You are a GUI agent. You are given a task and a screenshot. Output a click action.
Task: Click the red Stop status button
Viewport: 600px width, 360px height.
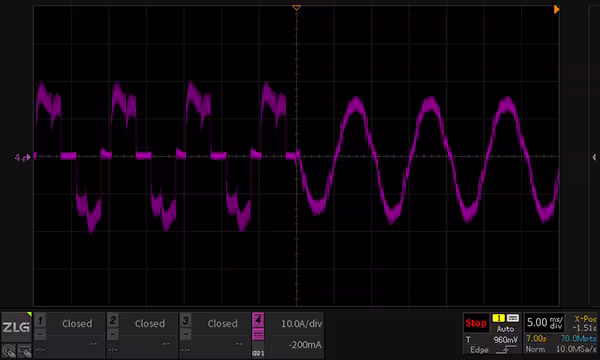[x=476, y=323]
